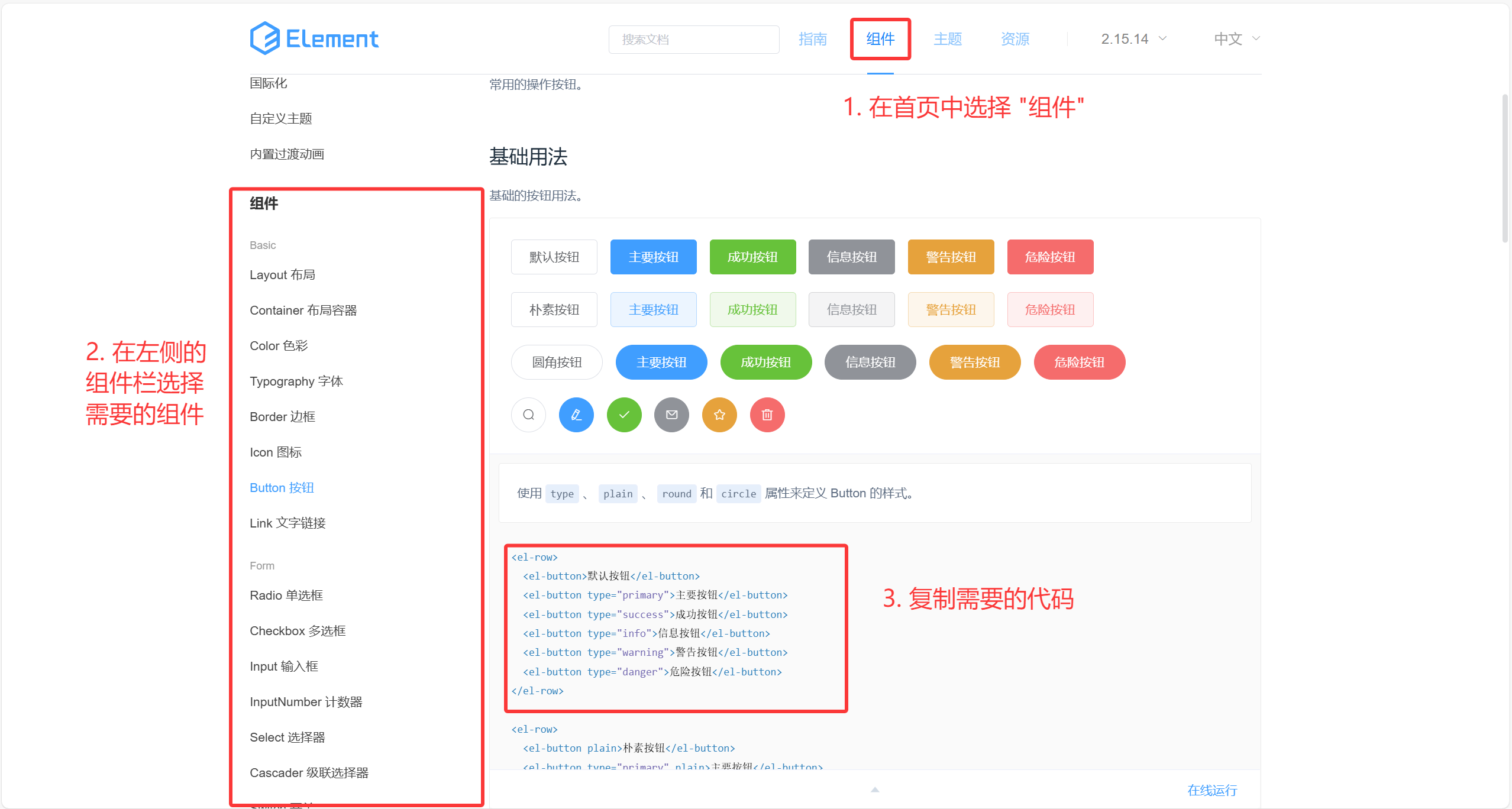The height and width of the screenshot is (809, 1512).
Task: Click the solid 默认按钮 button
Action: [554, 257]
